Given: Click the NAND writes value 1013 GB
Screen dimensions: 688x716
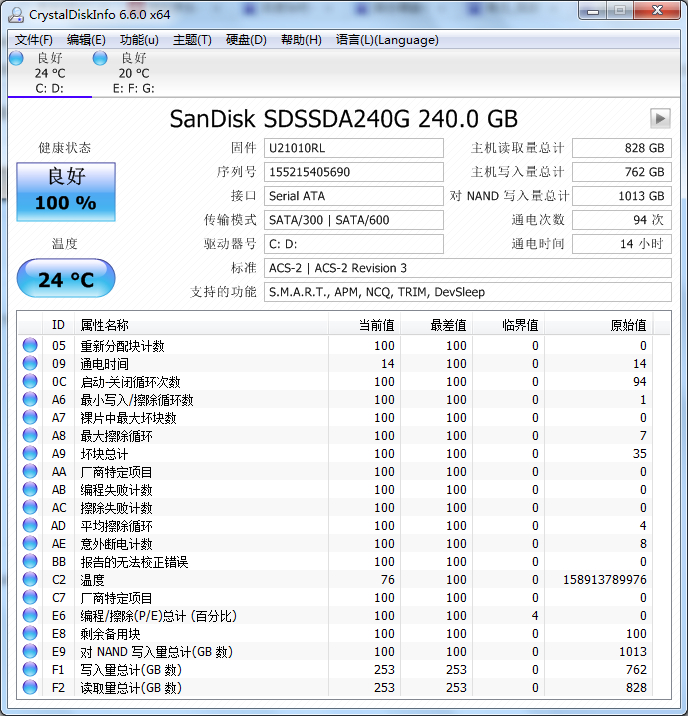Looking at the screenshot, I should [622, 196].
